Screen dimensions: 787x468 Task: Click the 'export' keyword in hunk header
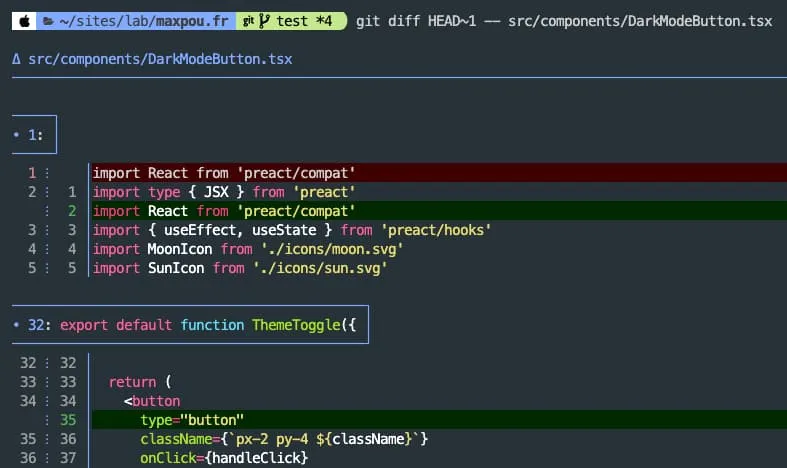click(84, 325)
